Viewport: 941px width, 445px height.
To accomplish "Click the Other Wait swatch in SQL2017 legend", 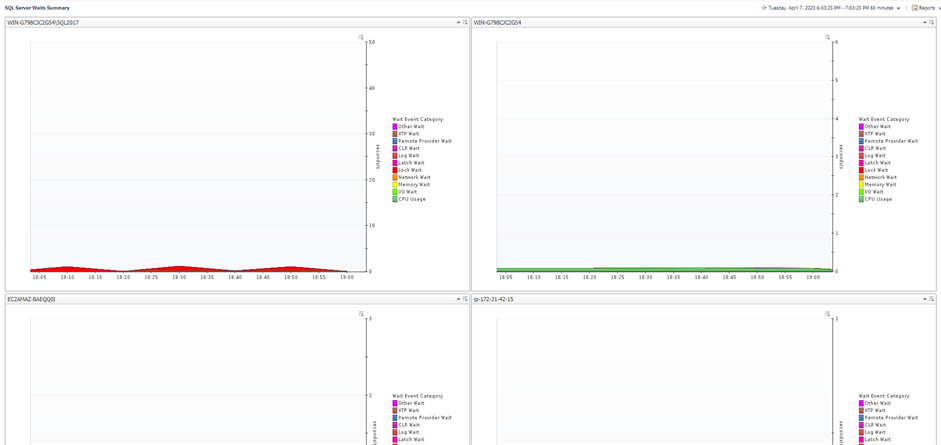I will pyautogui.click(x=395, y=127).
